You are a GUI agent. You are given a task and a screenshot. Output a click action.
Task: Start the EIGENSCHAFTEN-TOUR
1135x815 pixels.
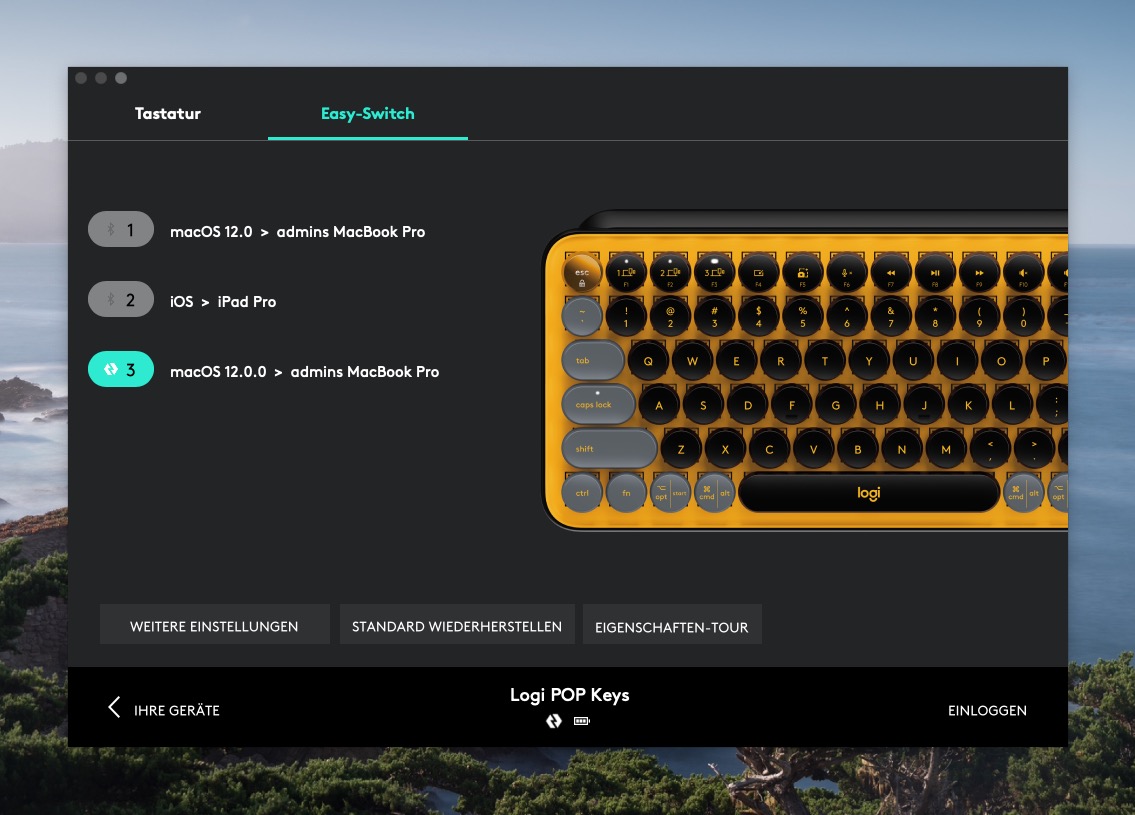point(672,626)
